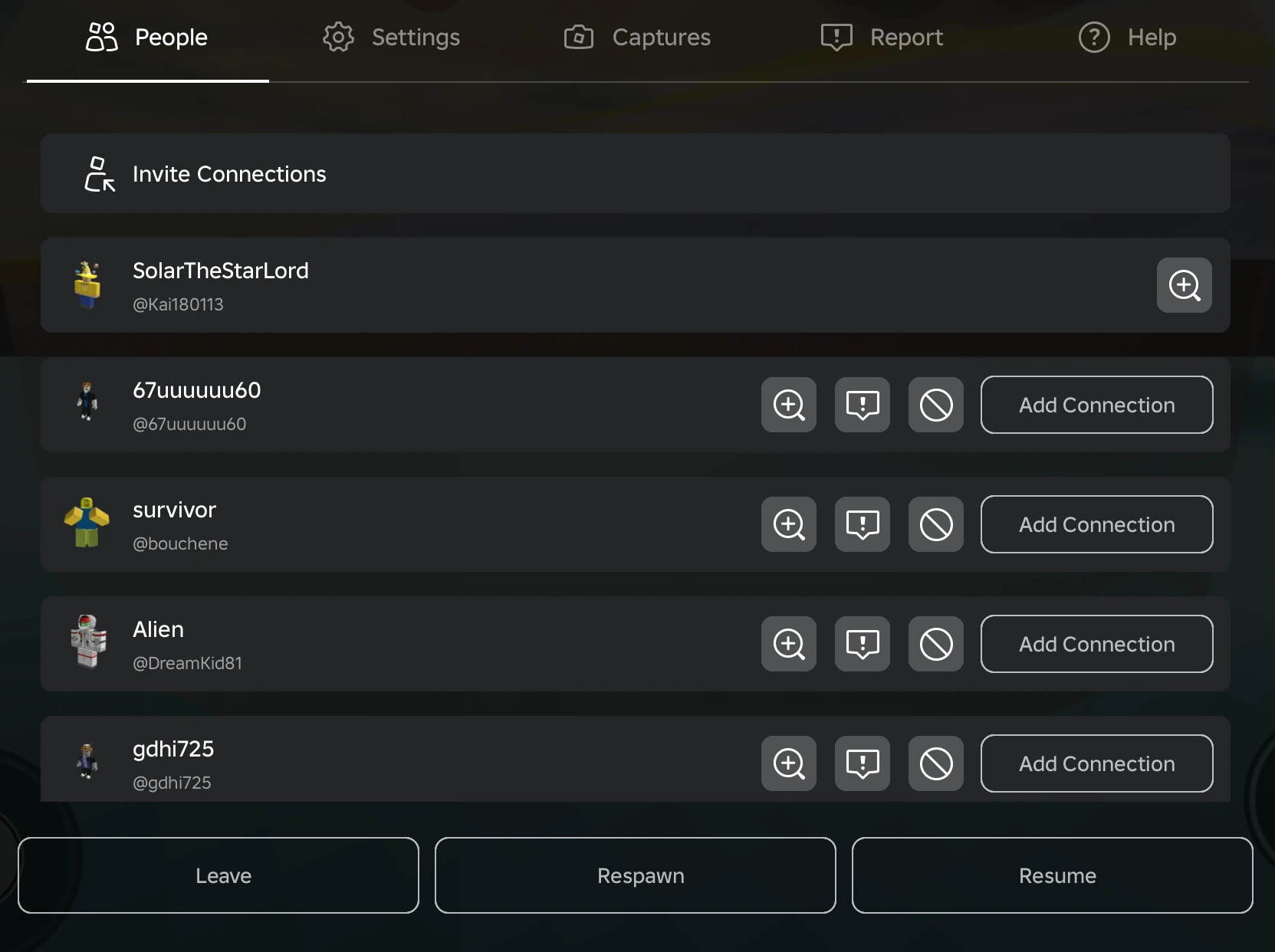The width and height of the screenshot is (1275, 952).
Task: Add Connection with survivor
Action: pyautogui.click(x=1096, y=524)
